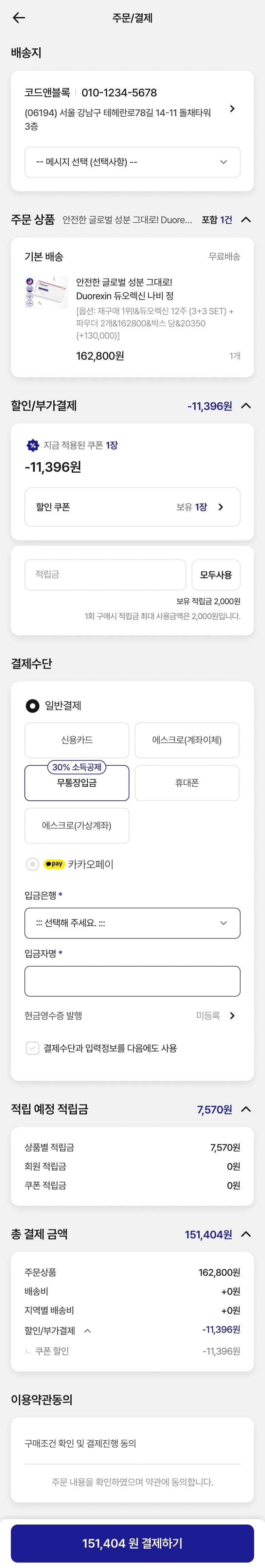Collapse the 주문 상품 section
The image size is (265, 1568).
point(246,220)
